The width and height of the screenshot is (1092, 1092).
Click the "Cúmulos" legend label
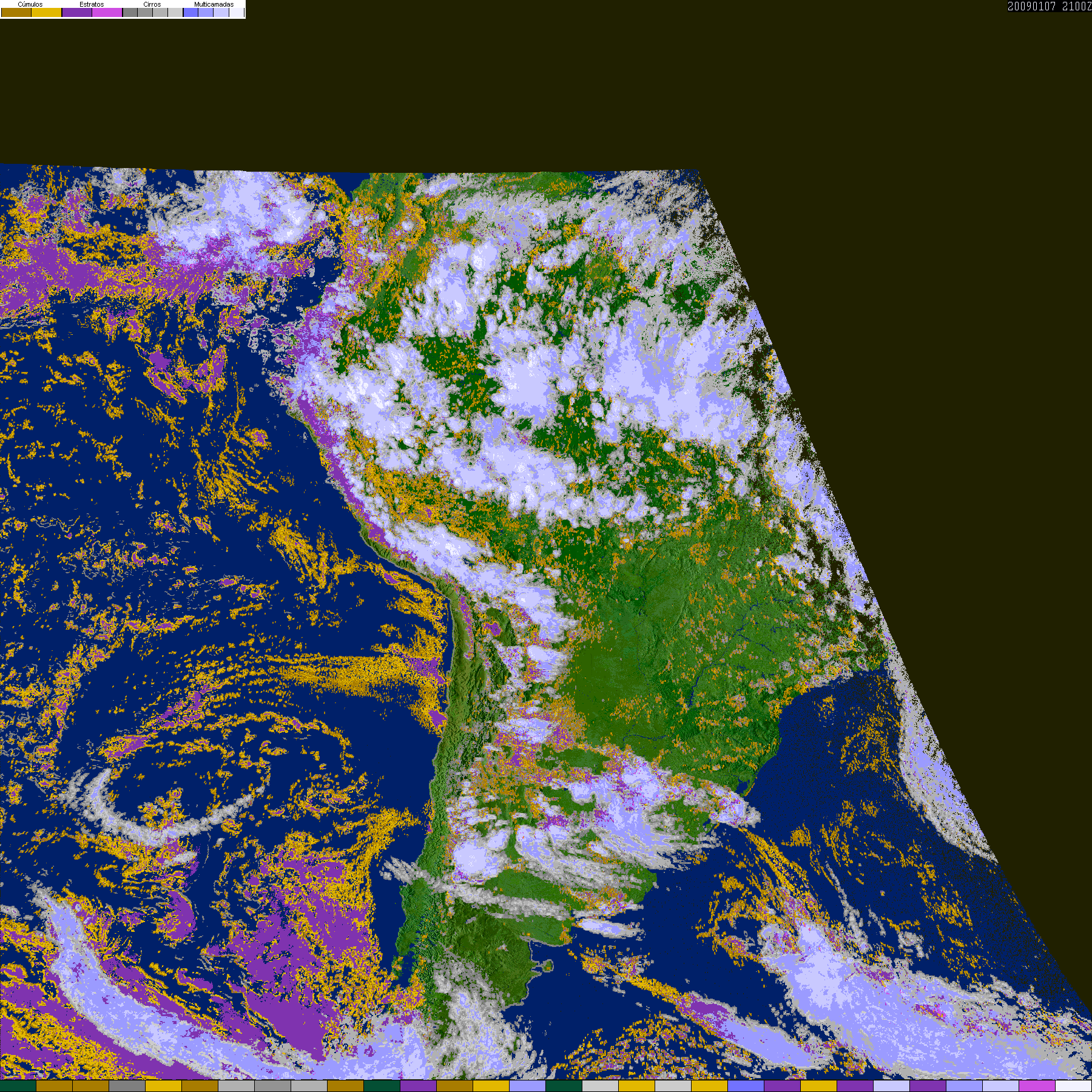point(30,4)
